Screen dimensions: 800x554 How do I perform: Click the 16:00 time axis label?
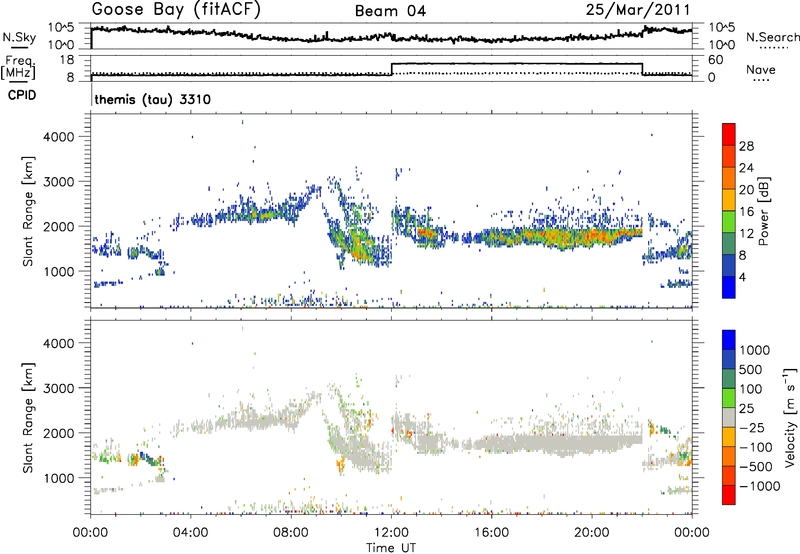491,533
